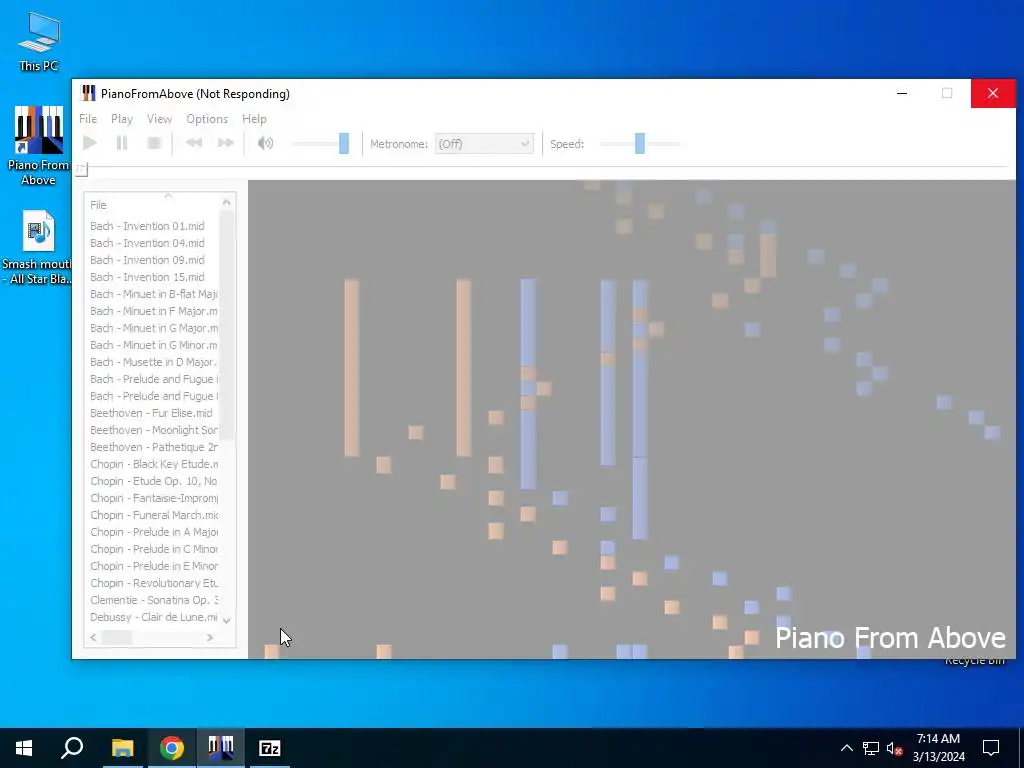Select Chopin - Etude Op. 10

click(154, 481)
